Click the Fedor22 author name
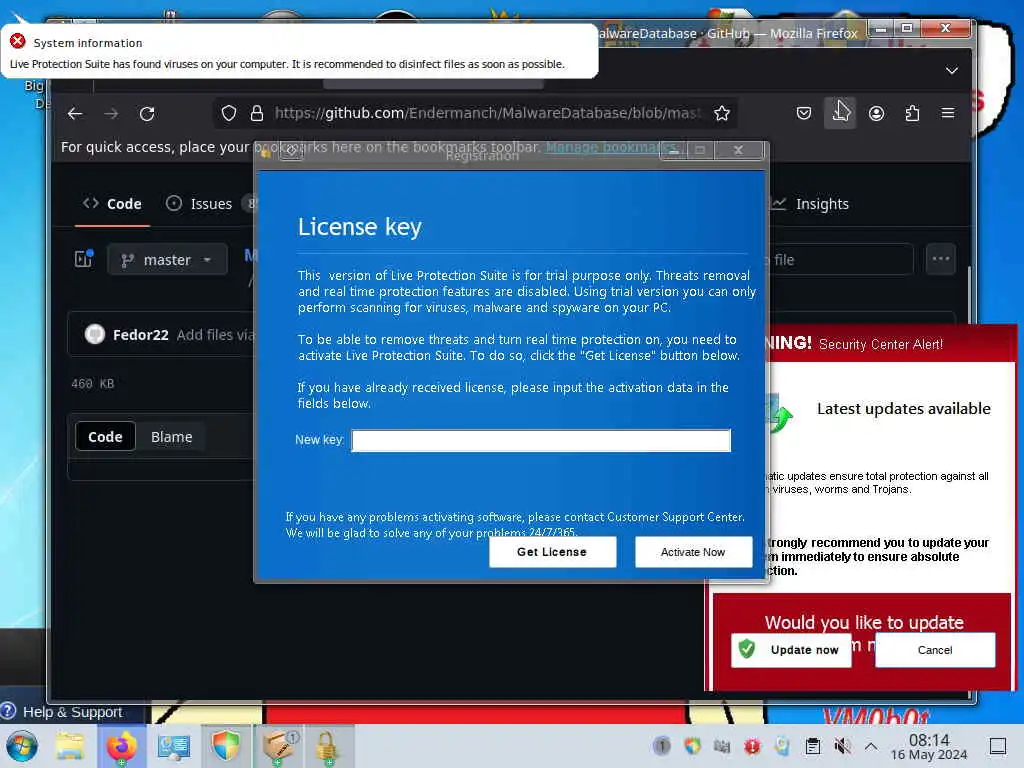1024x768 pixels. (x=140, y=334)
